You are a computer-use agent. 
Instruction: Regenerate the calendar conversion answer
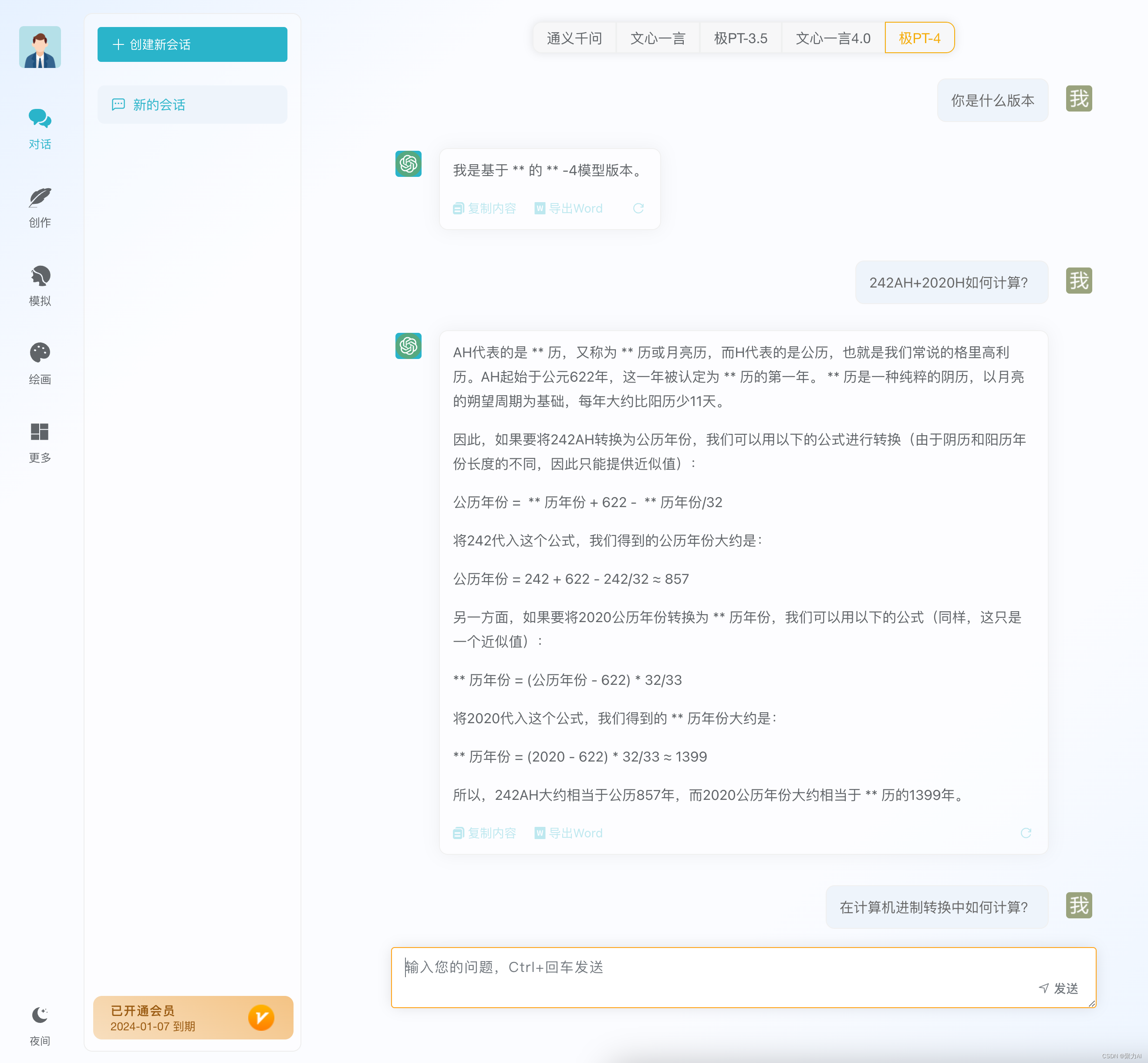(1026, 833)
